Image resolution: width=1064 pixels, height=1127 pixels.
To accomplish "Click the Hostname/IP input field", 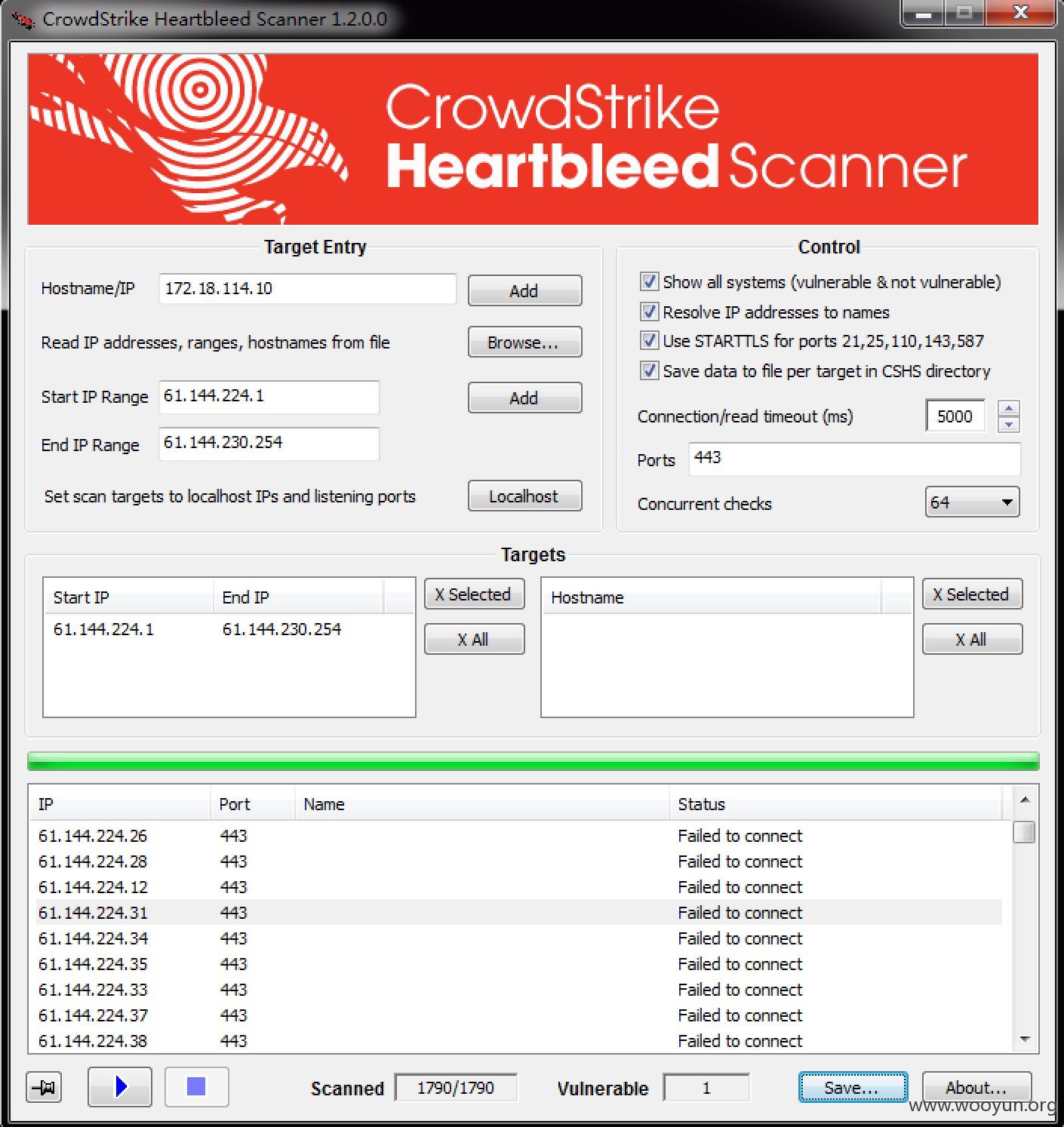I will point(307,289).
